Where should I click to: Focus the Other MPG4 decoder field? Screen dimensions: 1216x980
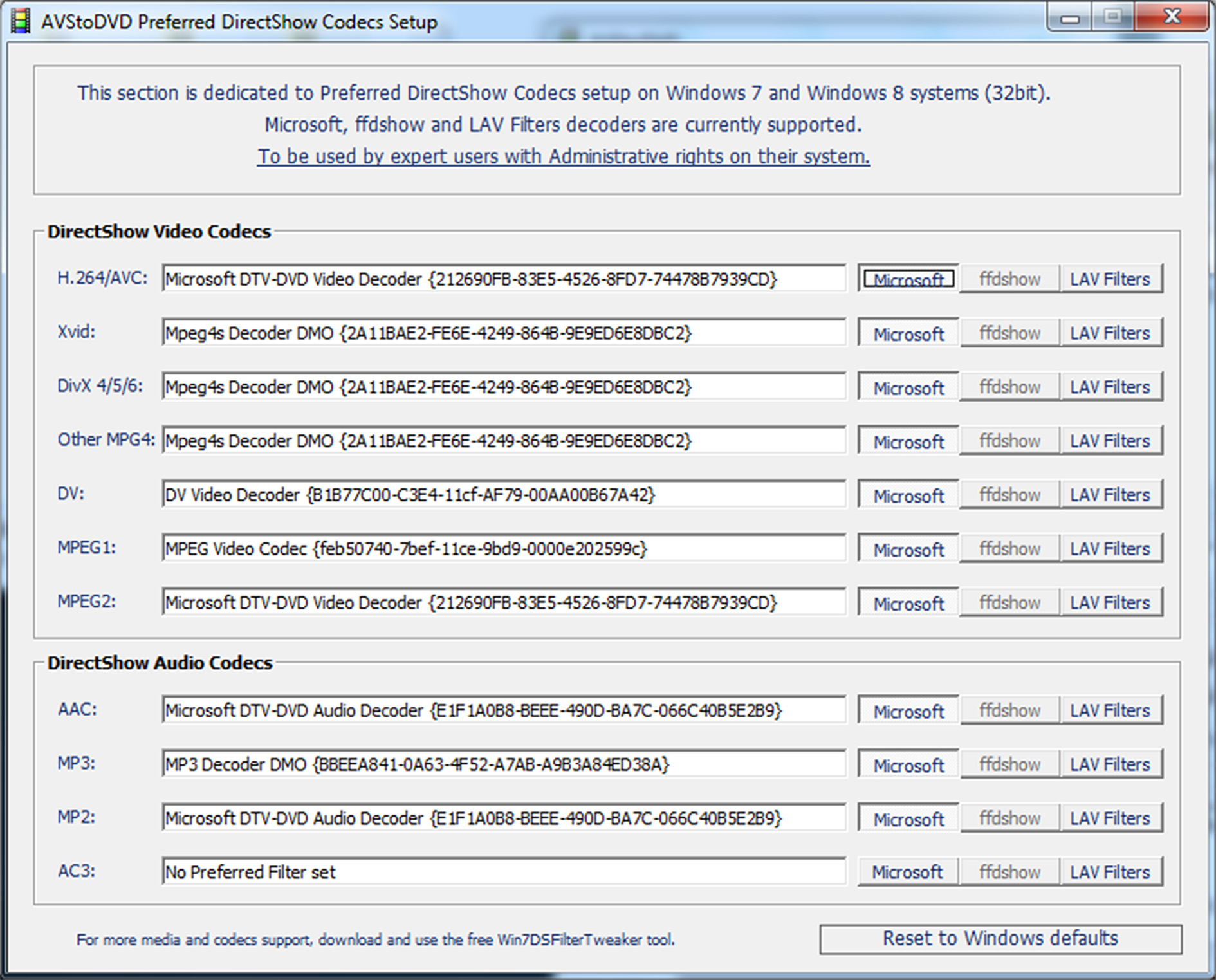[x=504, y=441]
